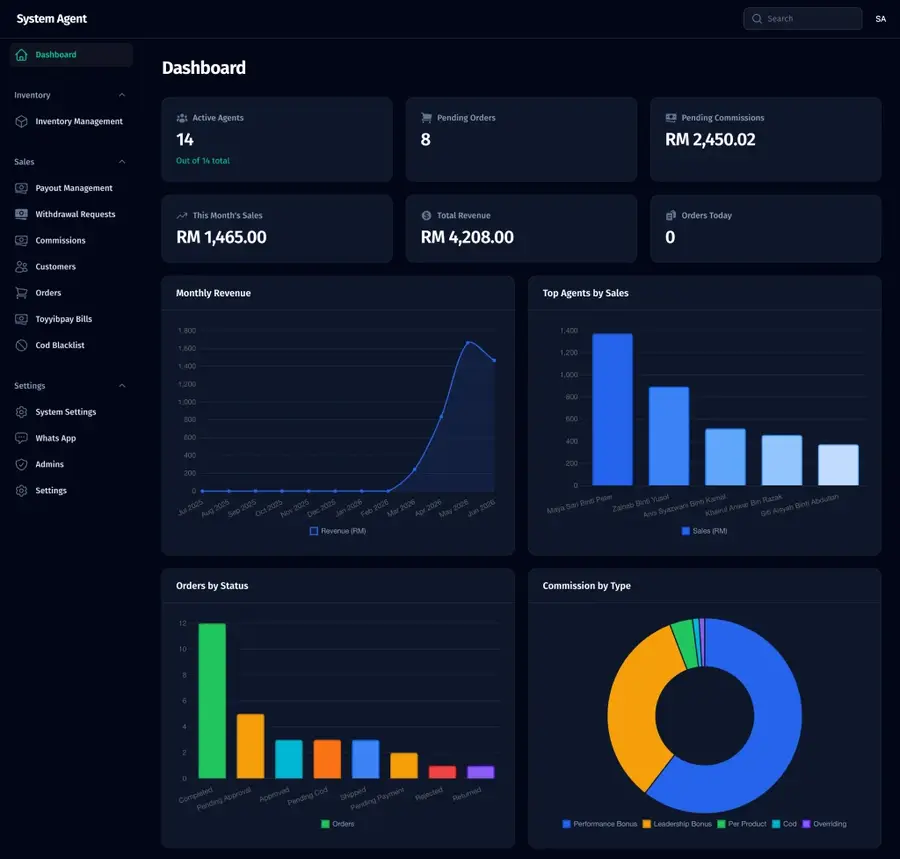Screen dimensions: 900x859
Task: Click the Active Agents people icon
Action: 182,118
